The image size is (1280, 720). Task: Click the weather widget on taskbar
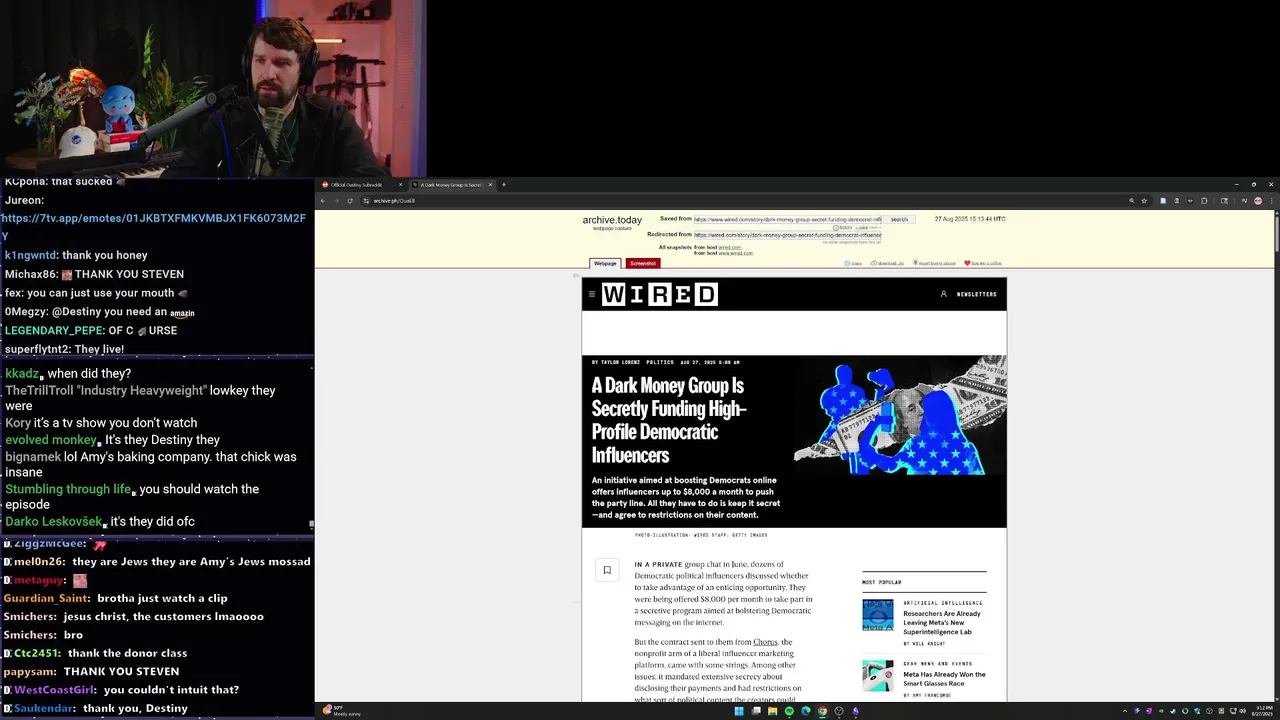tap(342, 711)
